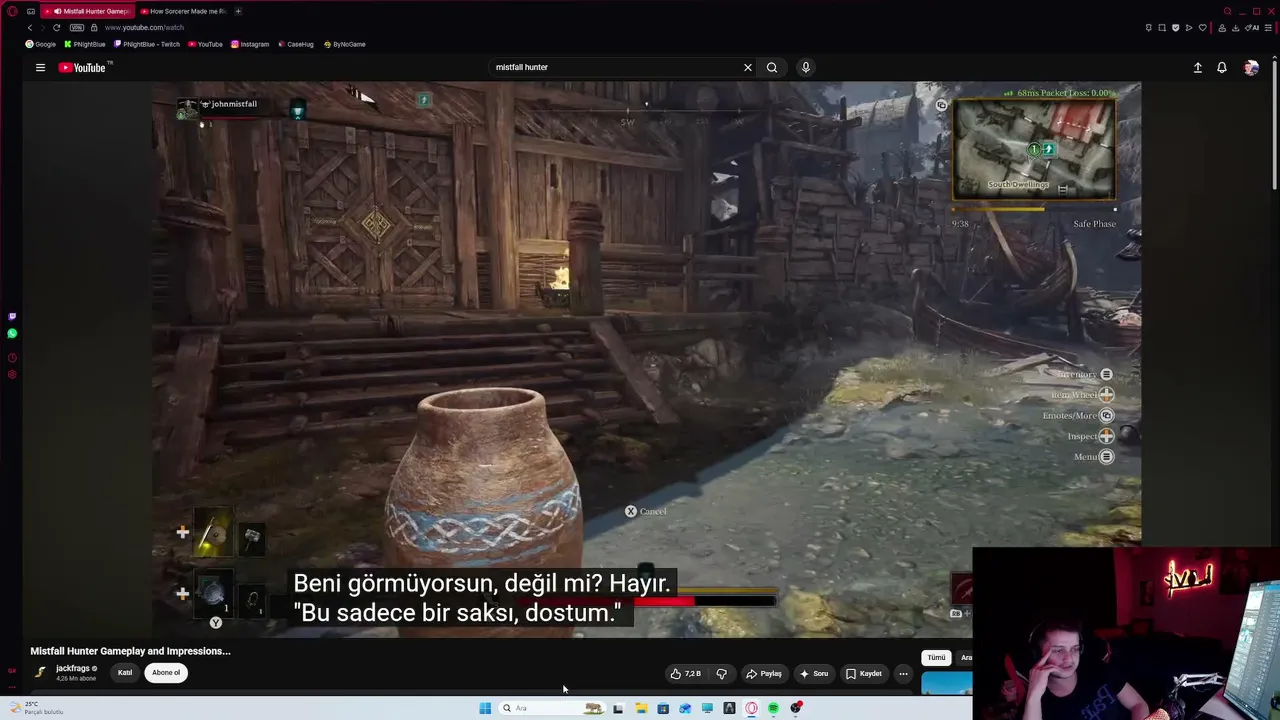Open the Instagram bookmark
This screenshot has height=720, width=1280.
click(x=250, y=44)
